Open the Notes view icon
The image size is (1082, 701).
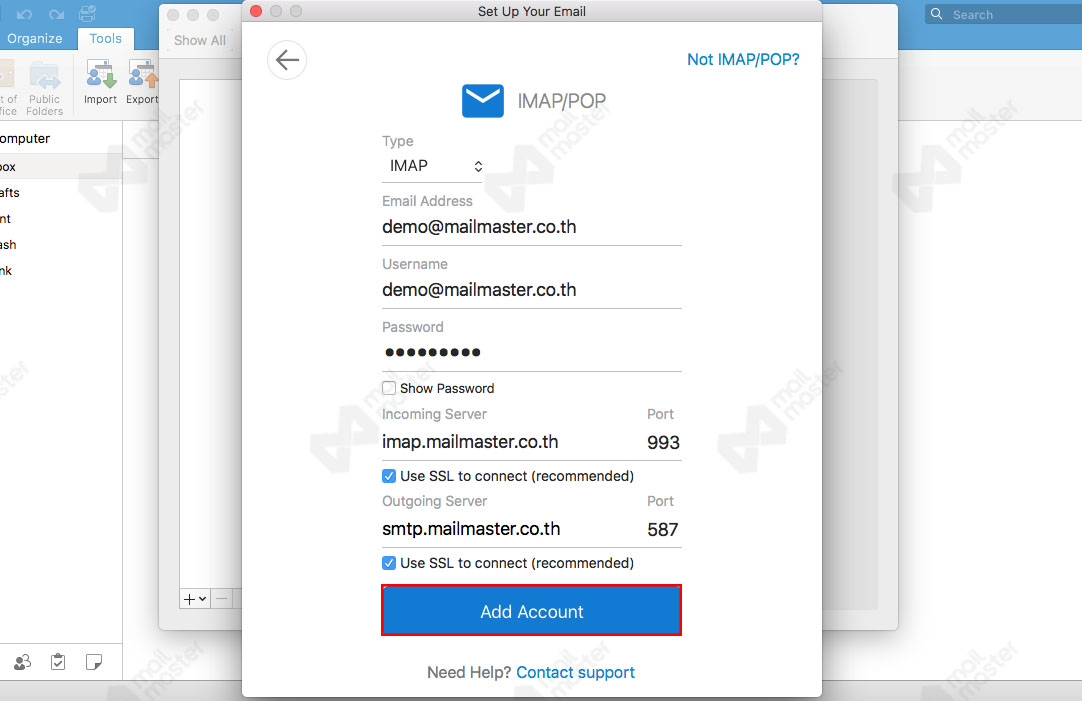click(93, 662)
